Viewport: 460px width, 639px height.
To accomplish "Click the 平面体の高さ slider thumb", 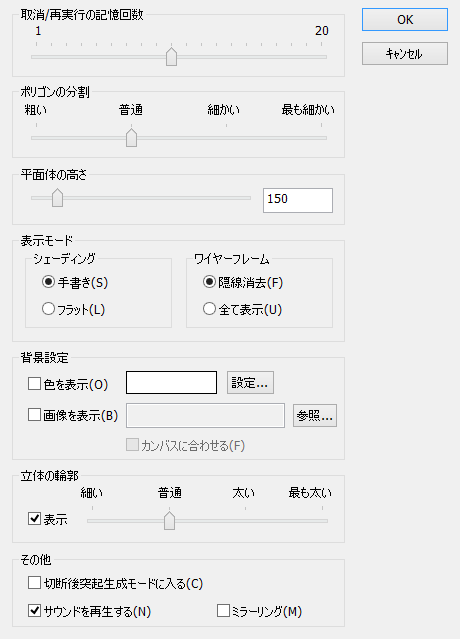I will (57, 198).
